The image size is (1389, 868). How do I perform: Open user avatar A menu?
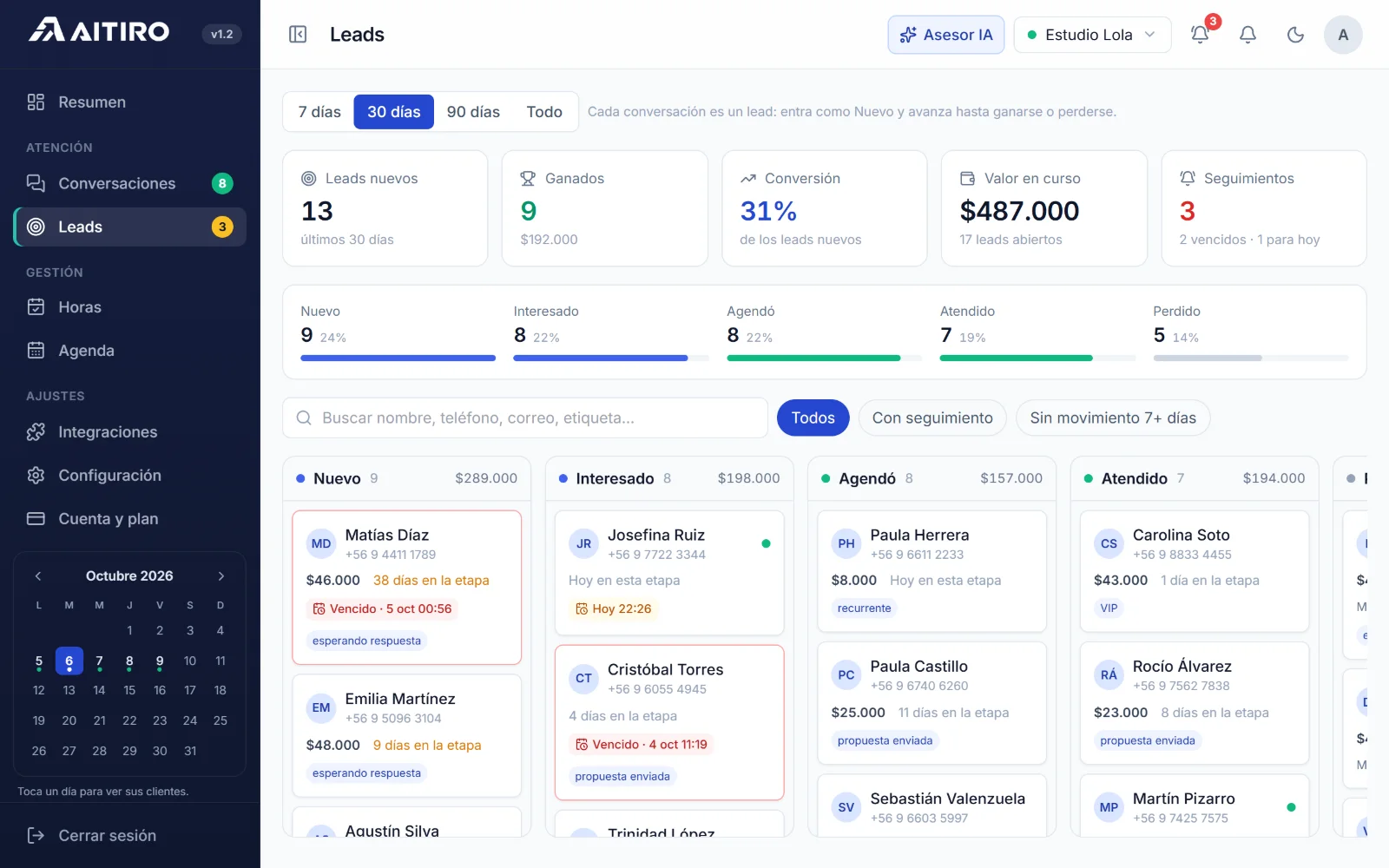click(1343, 35)
